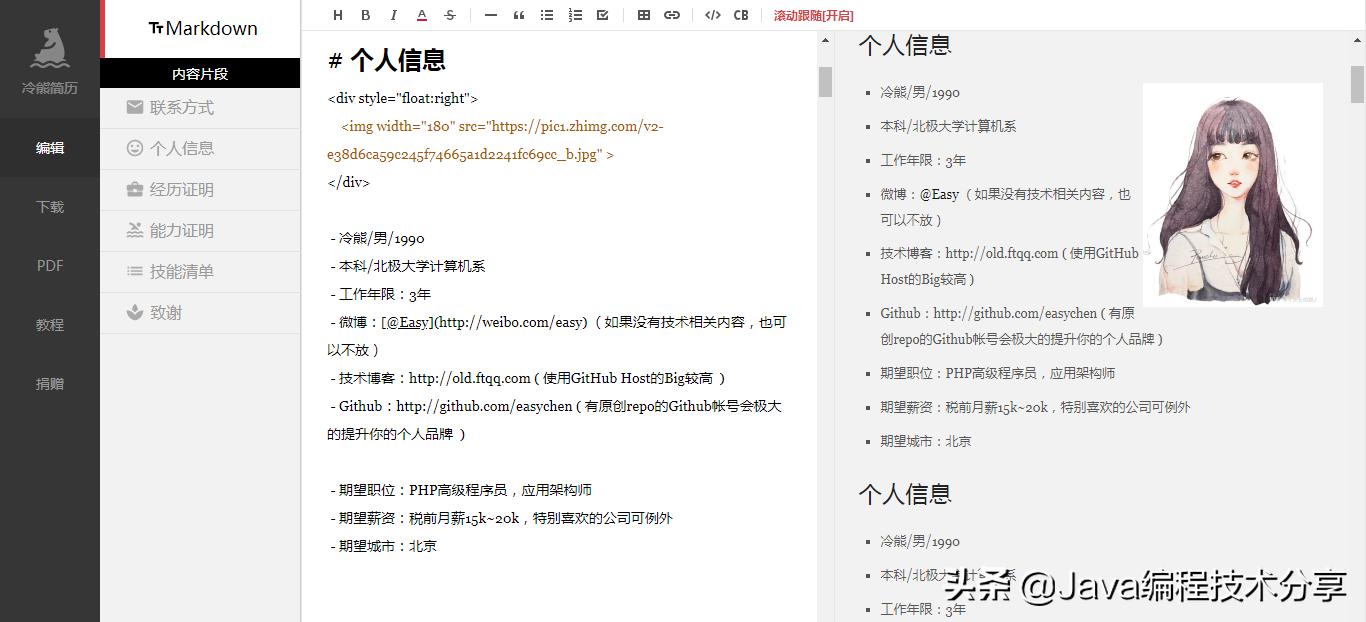The height and width of the screenshot is (622, 1366).
Task: Insert a bulleted list
Action: [x=546, y=15]
